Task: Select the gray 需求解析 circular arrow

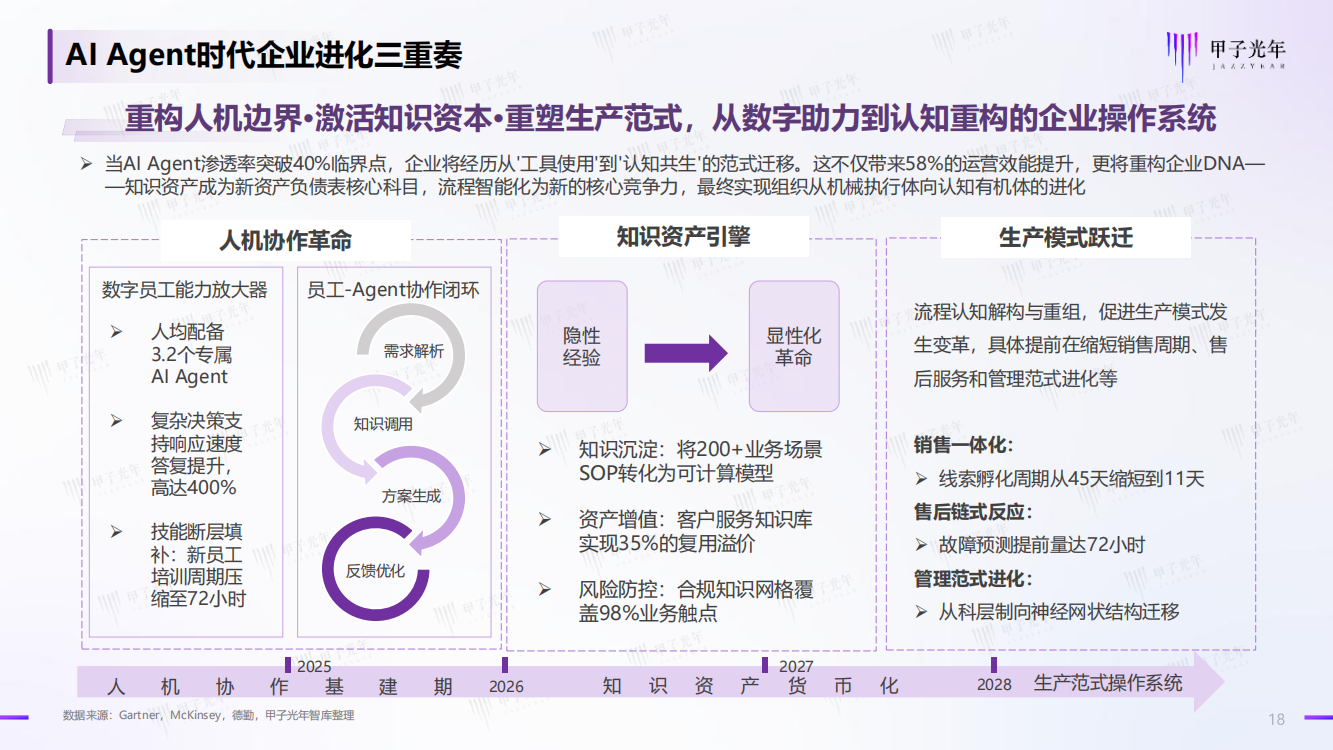Action: click(x=413, y=352)
